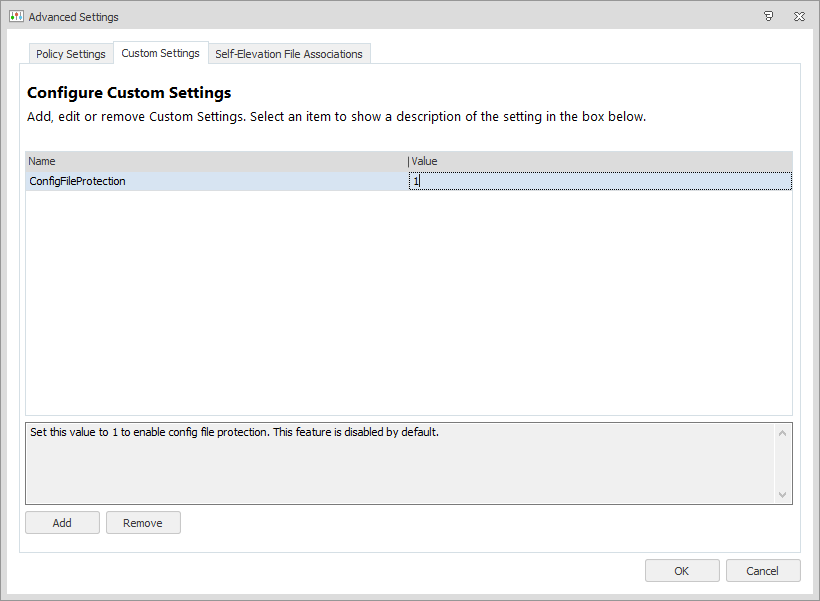Screen dimensions: 820x601
Task: Cancel the Advanced Settings dialog
Action: point(763,571)
